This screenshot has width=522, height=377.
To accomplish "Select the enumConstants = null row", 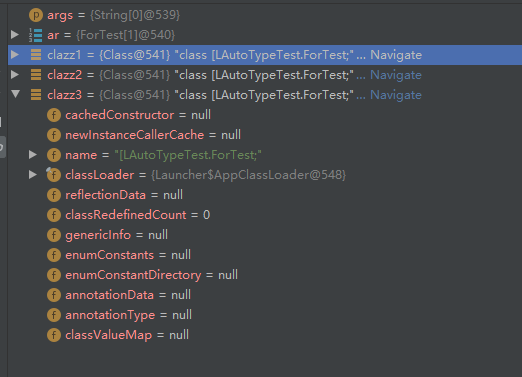I will pyautogui.click(x=265, y=255).
